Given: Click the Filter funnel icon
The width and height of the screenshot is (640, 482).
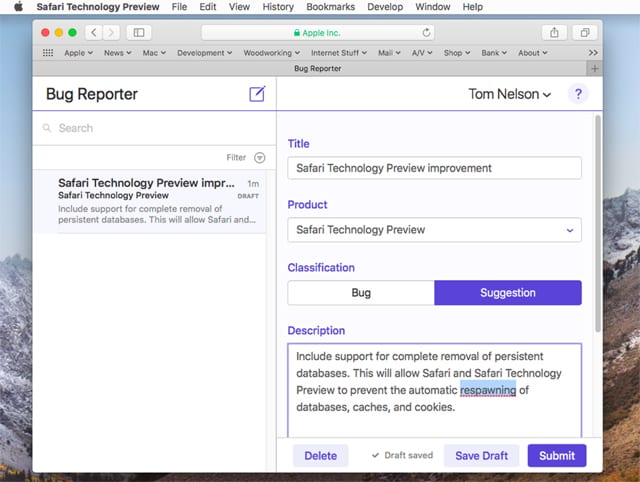Looking at the screenshot, I should tap(260, 158).
